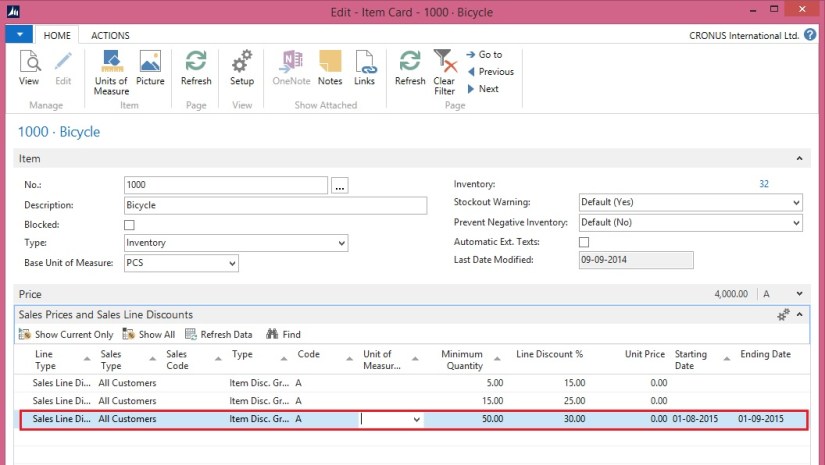Screen dimensions: 825x465
Task: Expand the Stockout Warning dropdown
Action: (x=796, y=204)
